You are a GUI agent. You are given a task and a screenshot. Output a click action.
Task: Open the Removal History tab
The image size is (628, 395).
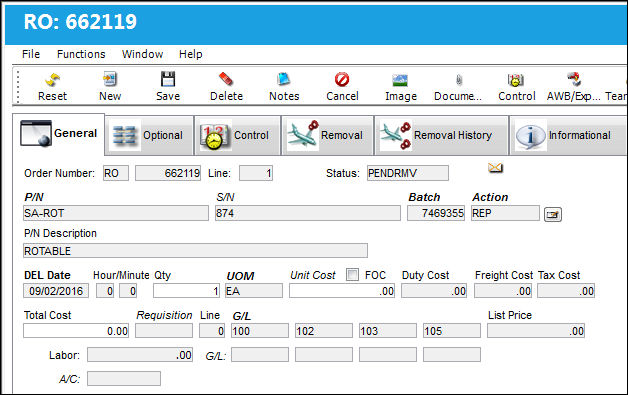pos(441,135)
